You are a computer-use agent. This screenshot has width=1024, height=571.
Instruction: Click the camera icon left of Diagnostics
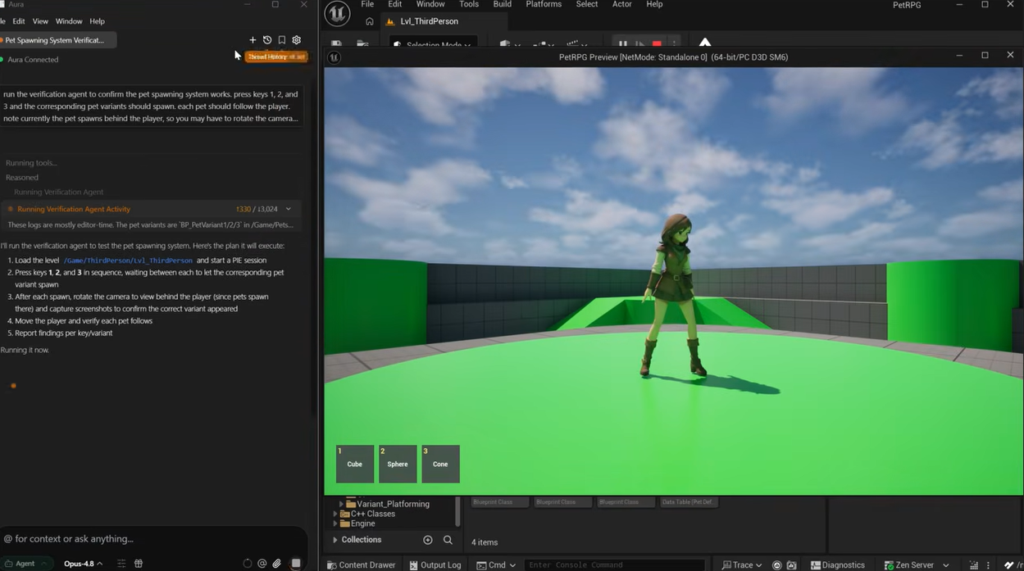click(792, 565)
